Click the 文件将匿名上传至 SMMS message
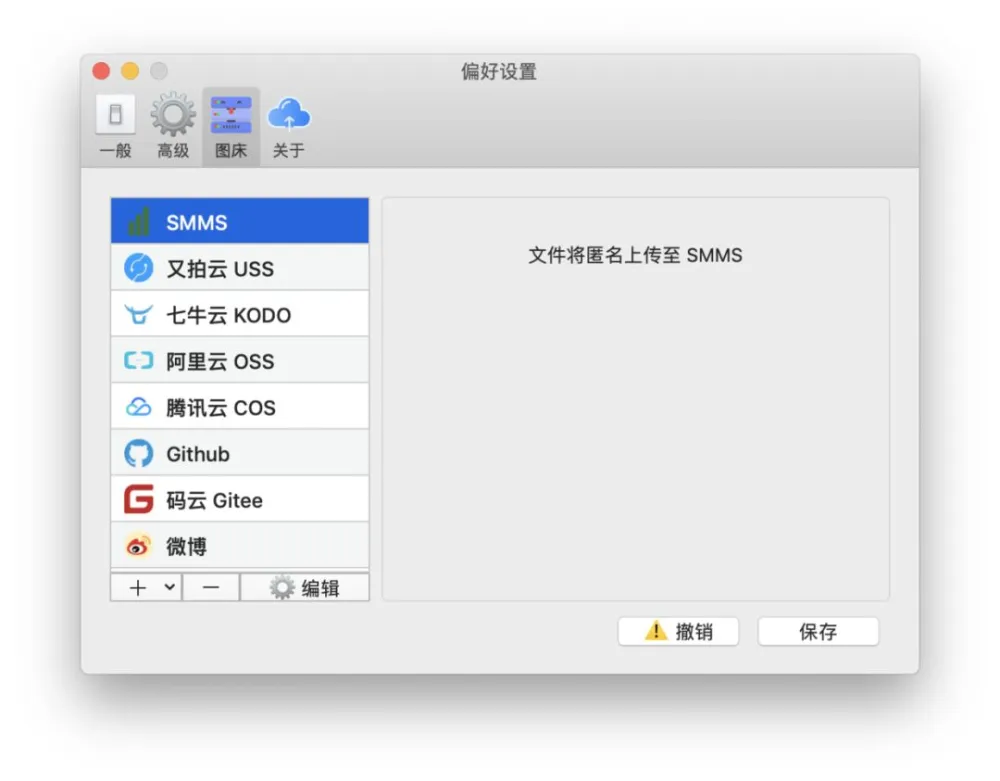1000x781 pixels. pos(635,255)
